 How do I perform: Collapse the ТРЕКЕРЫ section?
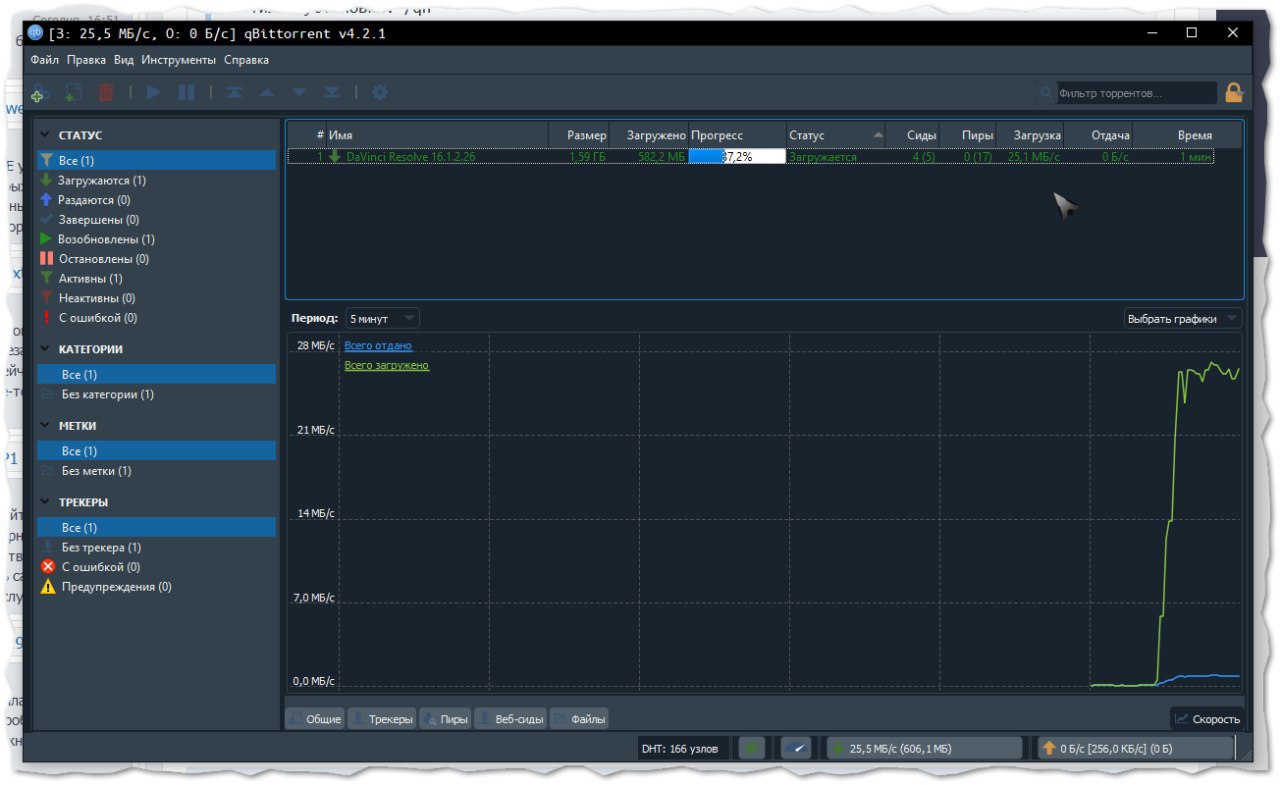pyautogui.click(x=45, y=502)
